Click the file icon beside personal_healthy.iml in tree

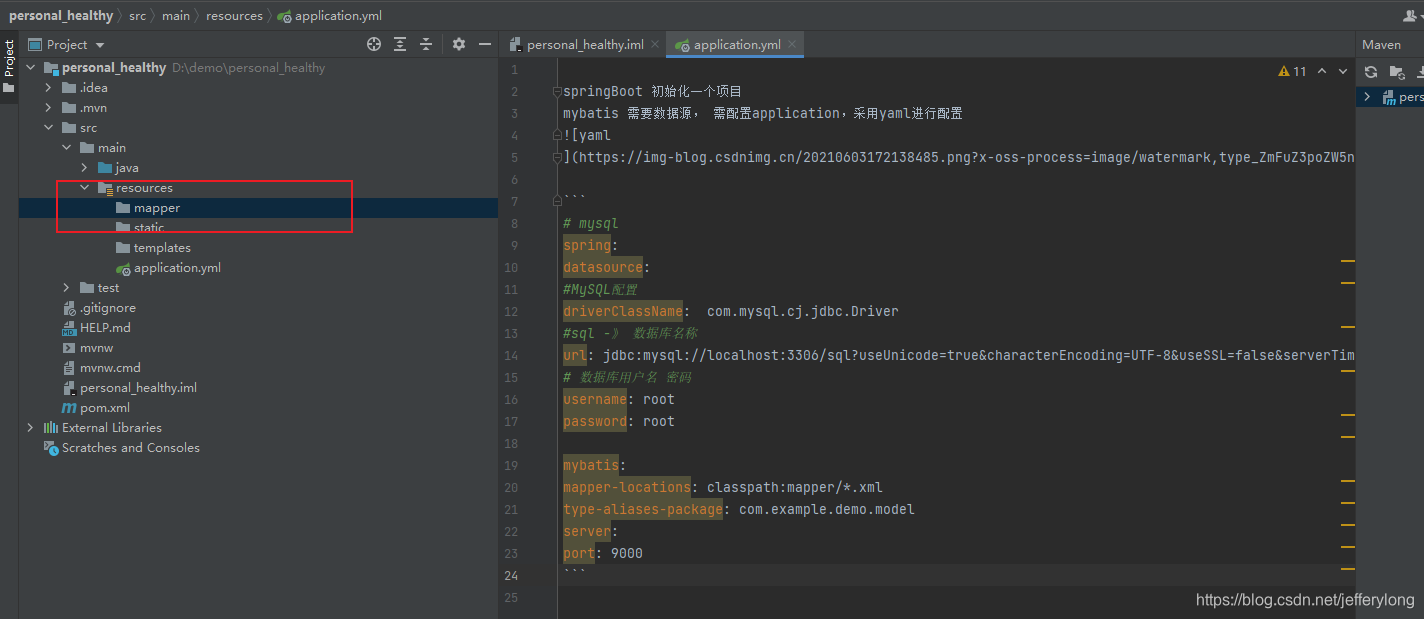(x=69, y=388)
